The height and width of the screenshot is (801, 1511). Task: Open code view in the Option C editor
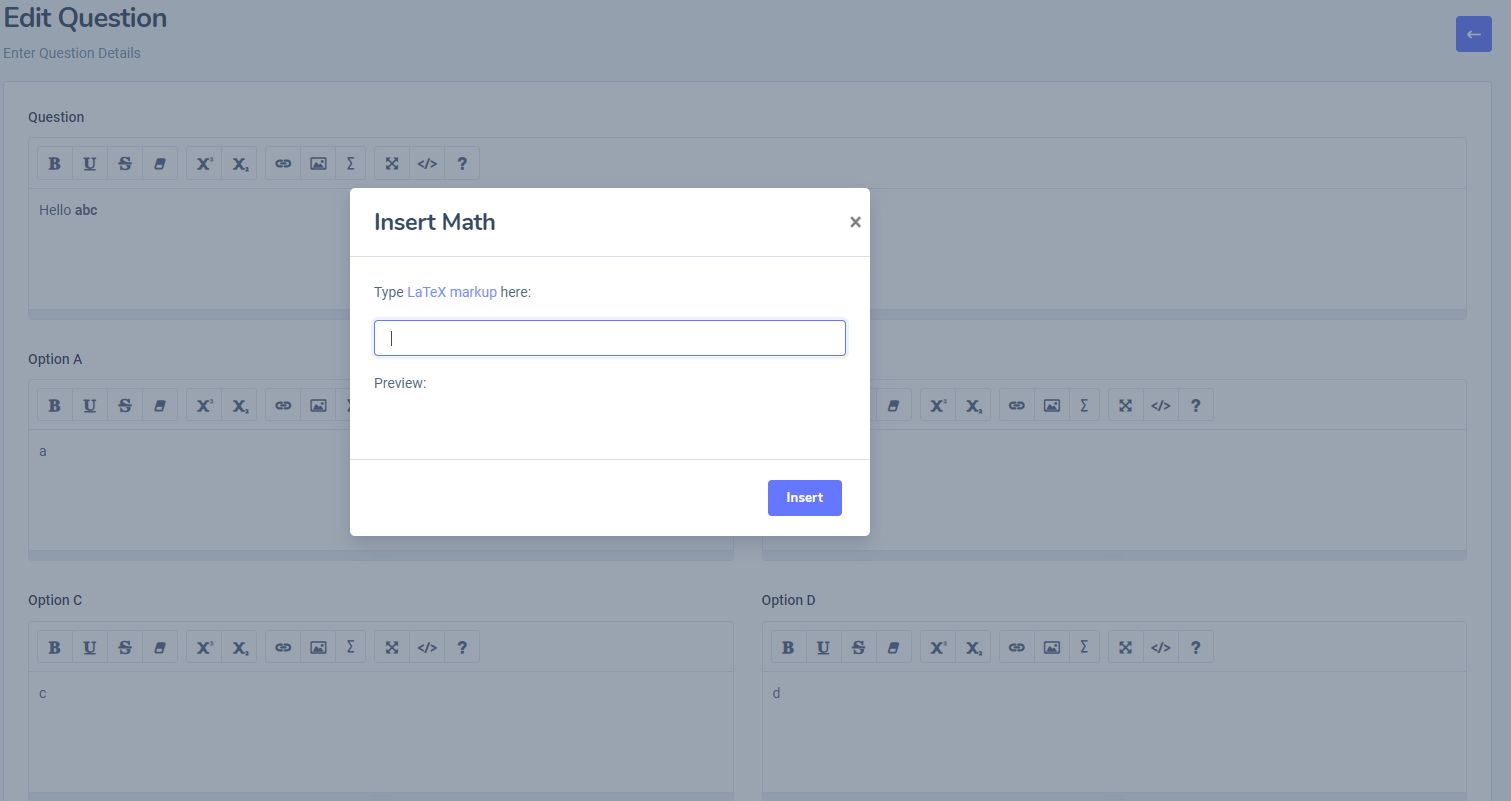coord(427,647)
